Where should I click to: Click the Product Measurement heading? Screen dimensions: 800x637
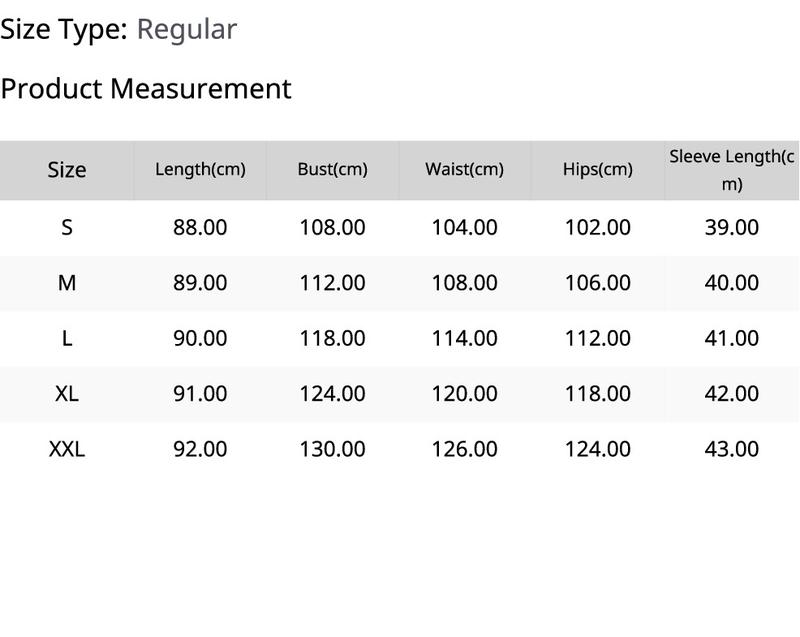click(x=146, y=89)
